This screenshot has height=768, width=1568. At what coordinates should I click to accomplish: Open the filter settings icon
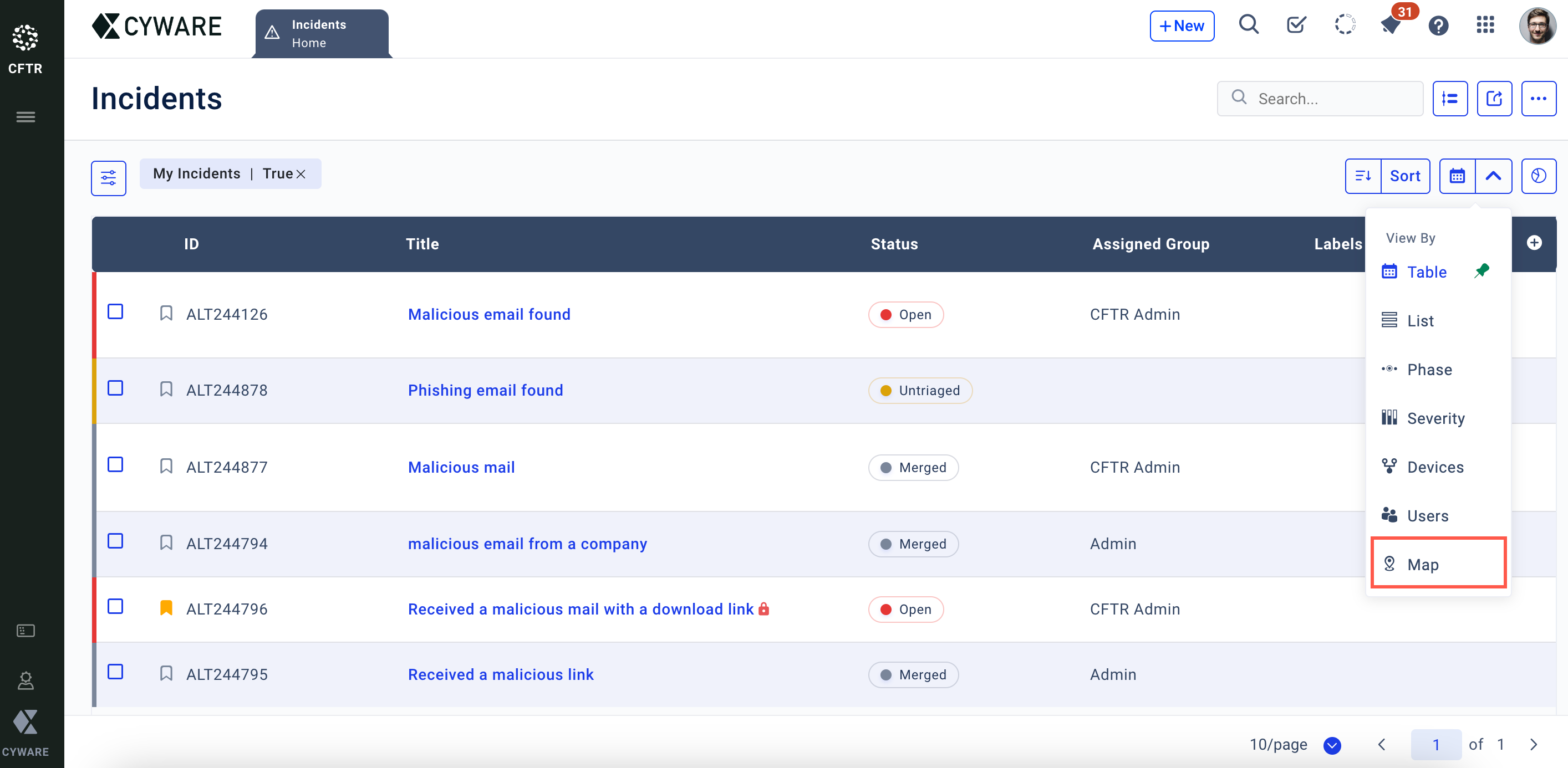pos(108,178)
